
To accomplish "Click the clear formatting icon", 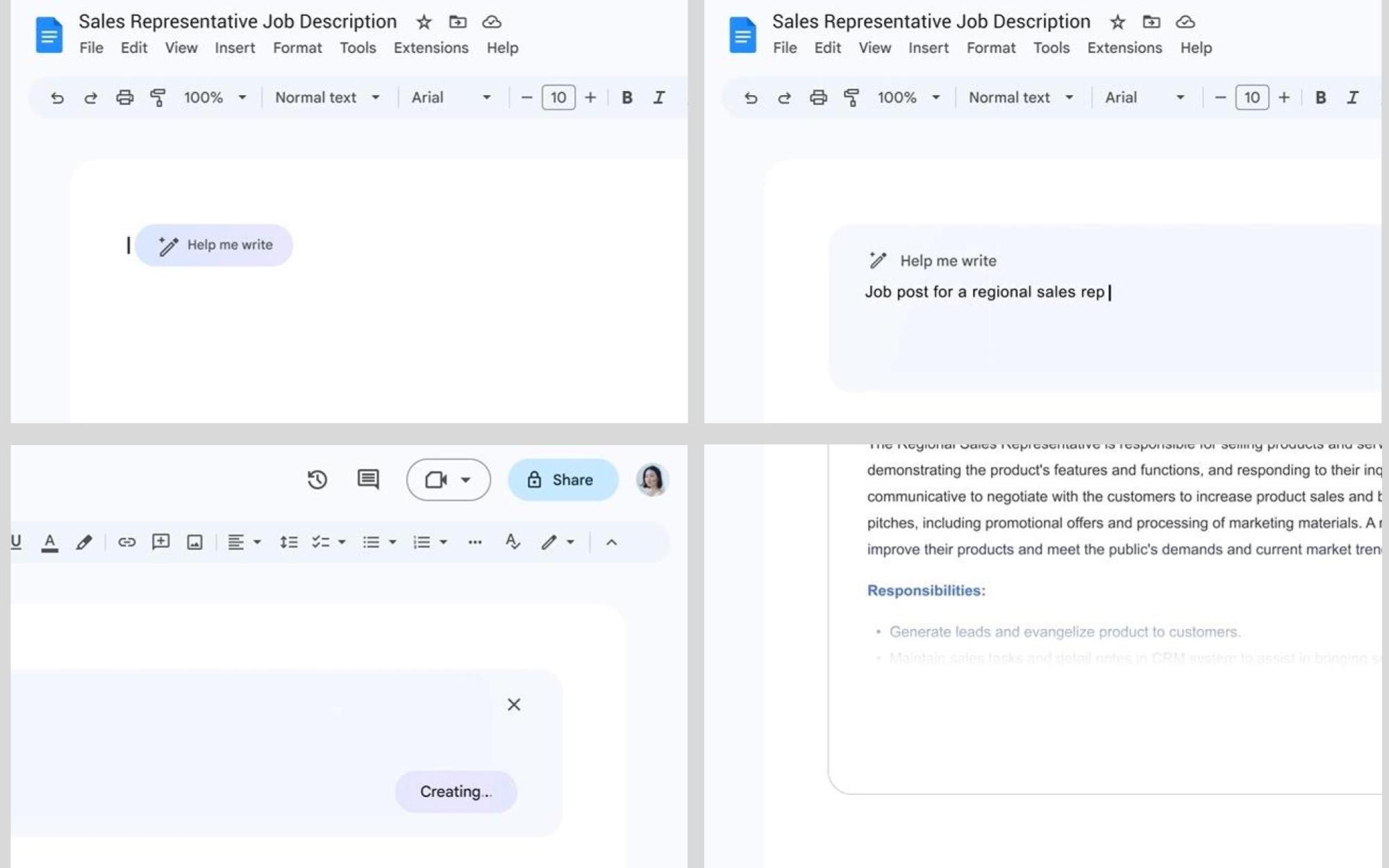I will click(x=513, y=542).
